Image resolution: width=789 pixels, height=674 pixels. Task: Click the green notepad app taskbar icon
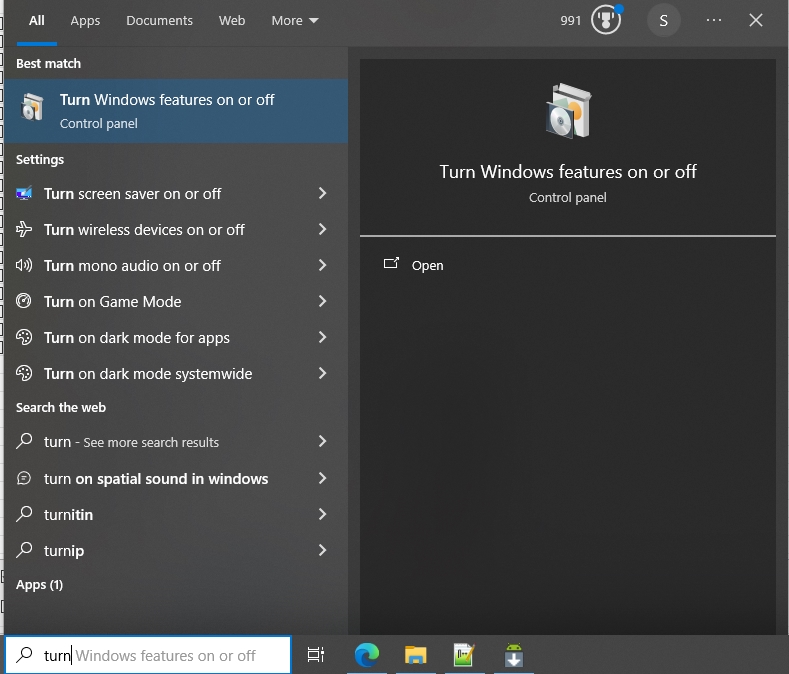[x=464, y=655]
